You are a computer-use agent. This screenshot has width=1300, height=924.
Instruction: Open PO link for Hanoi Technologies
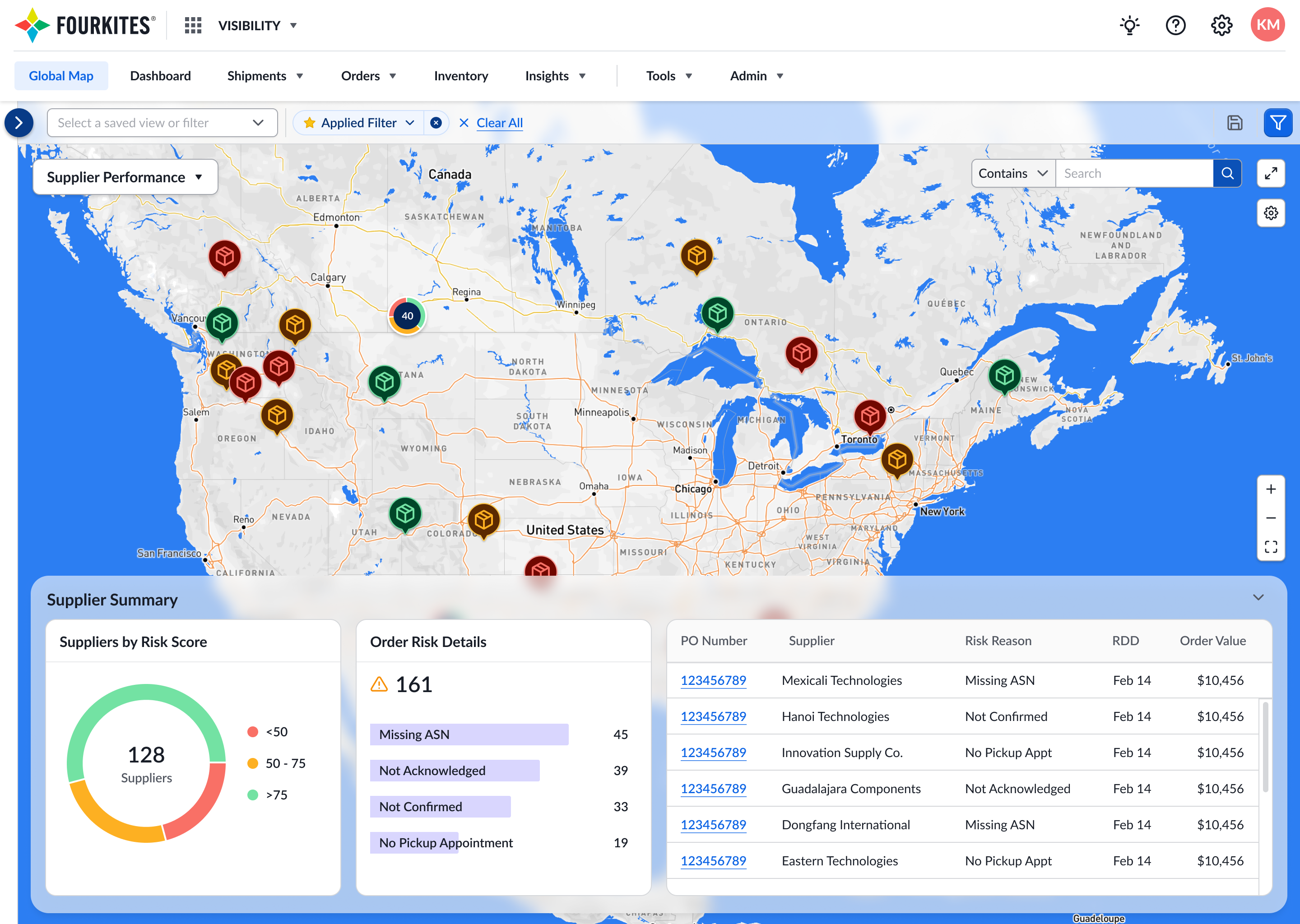tap(713, 716)
